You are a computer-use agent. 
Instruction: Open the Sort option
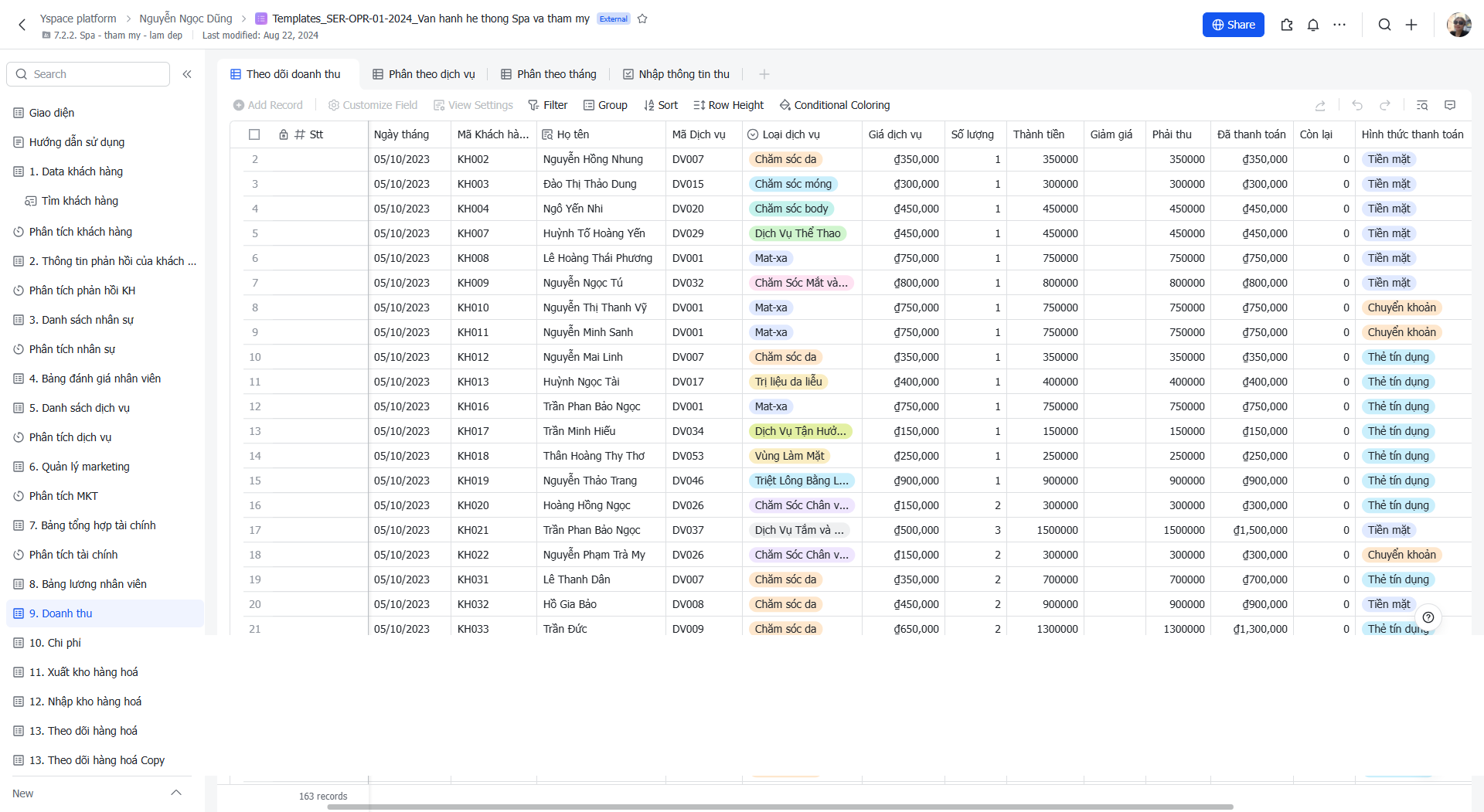coord(661,105)
